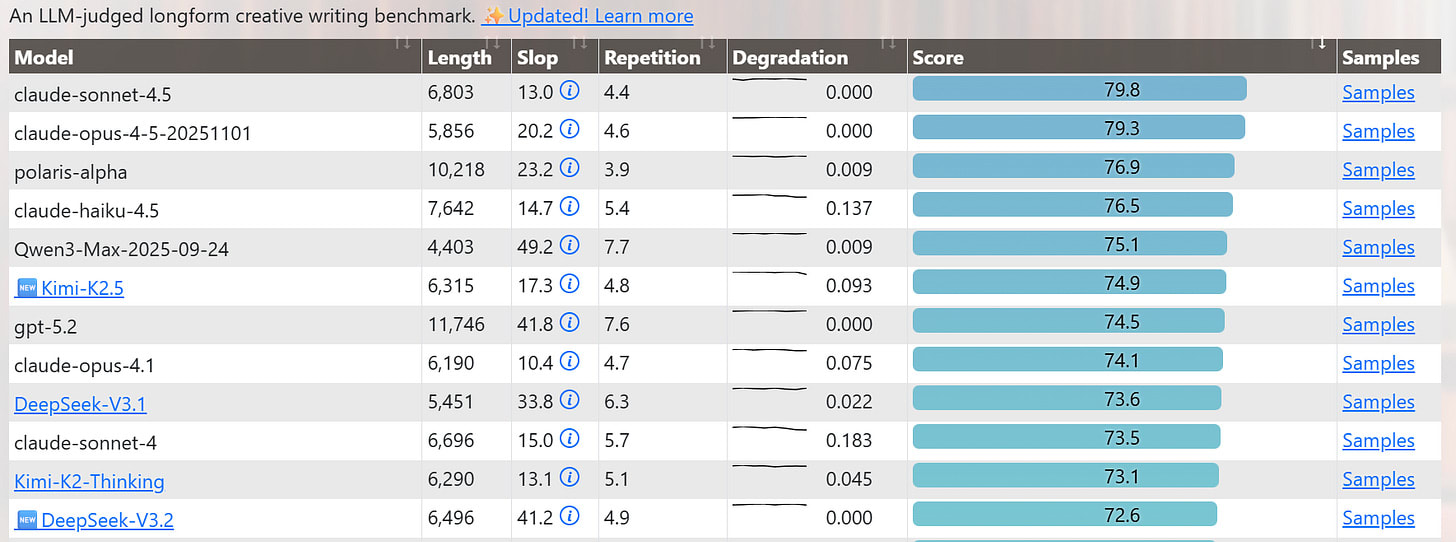Open Samples for claude-sonnet-4
The width and height of the screenshot is (1456, 542).
1378,440
